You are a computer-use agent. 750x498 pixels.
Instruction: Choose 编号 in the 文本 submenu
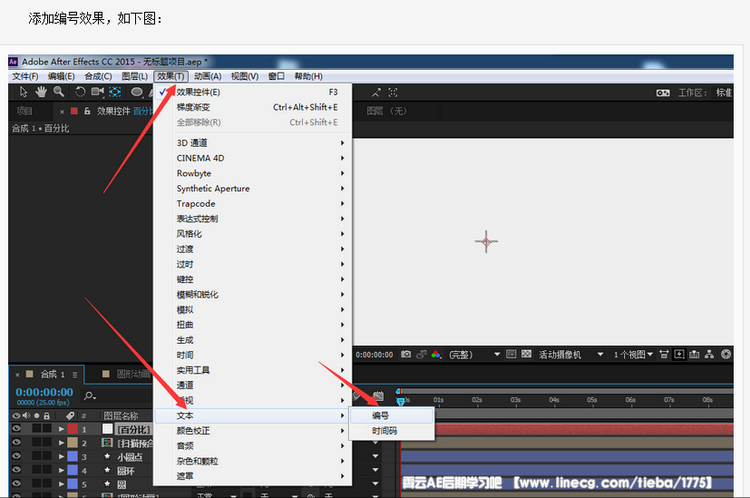pos(392,416)
